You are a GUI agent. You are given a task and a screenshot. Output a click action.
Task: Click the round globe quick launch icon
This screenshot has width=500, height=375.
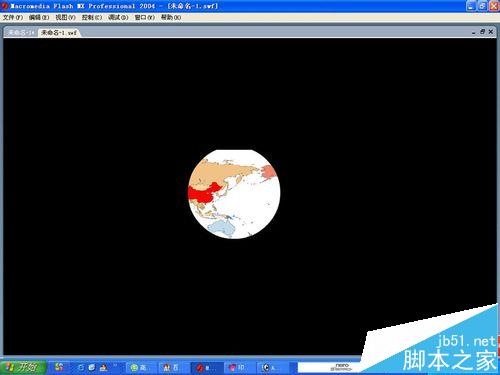click(x=92, y=368)
